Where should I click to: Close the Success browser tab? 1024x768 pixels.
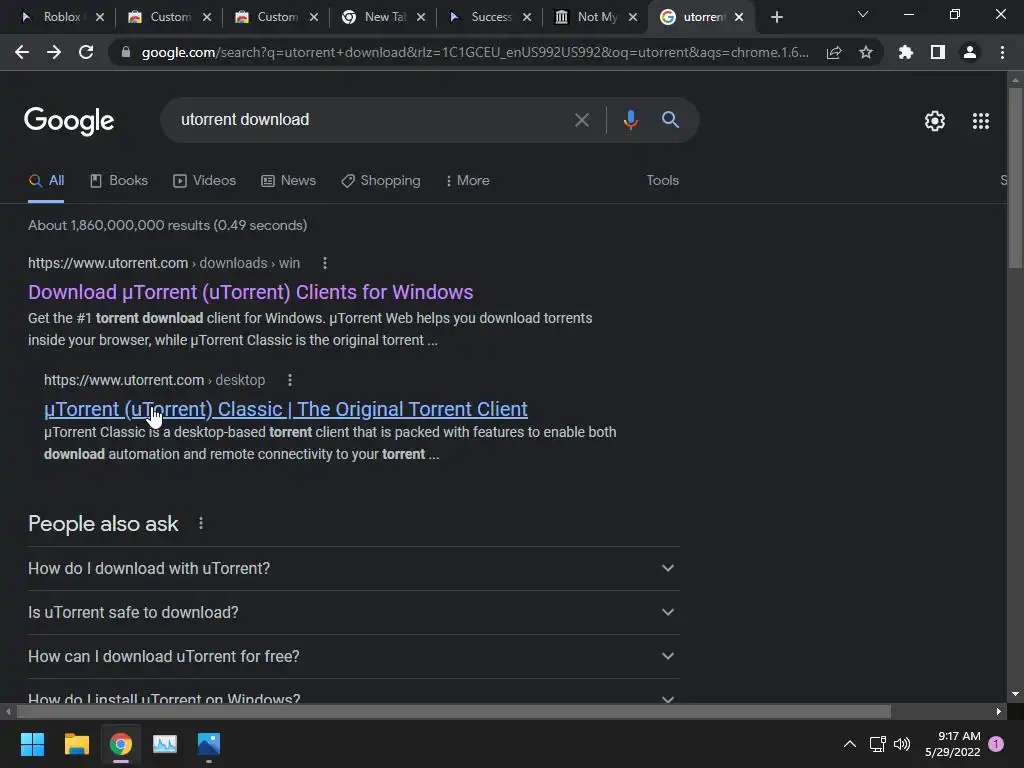pos(526,17)
